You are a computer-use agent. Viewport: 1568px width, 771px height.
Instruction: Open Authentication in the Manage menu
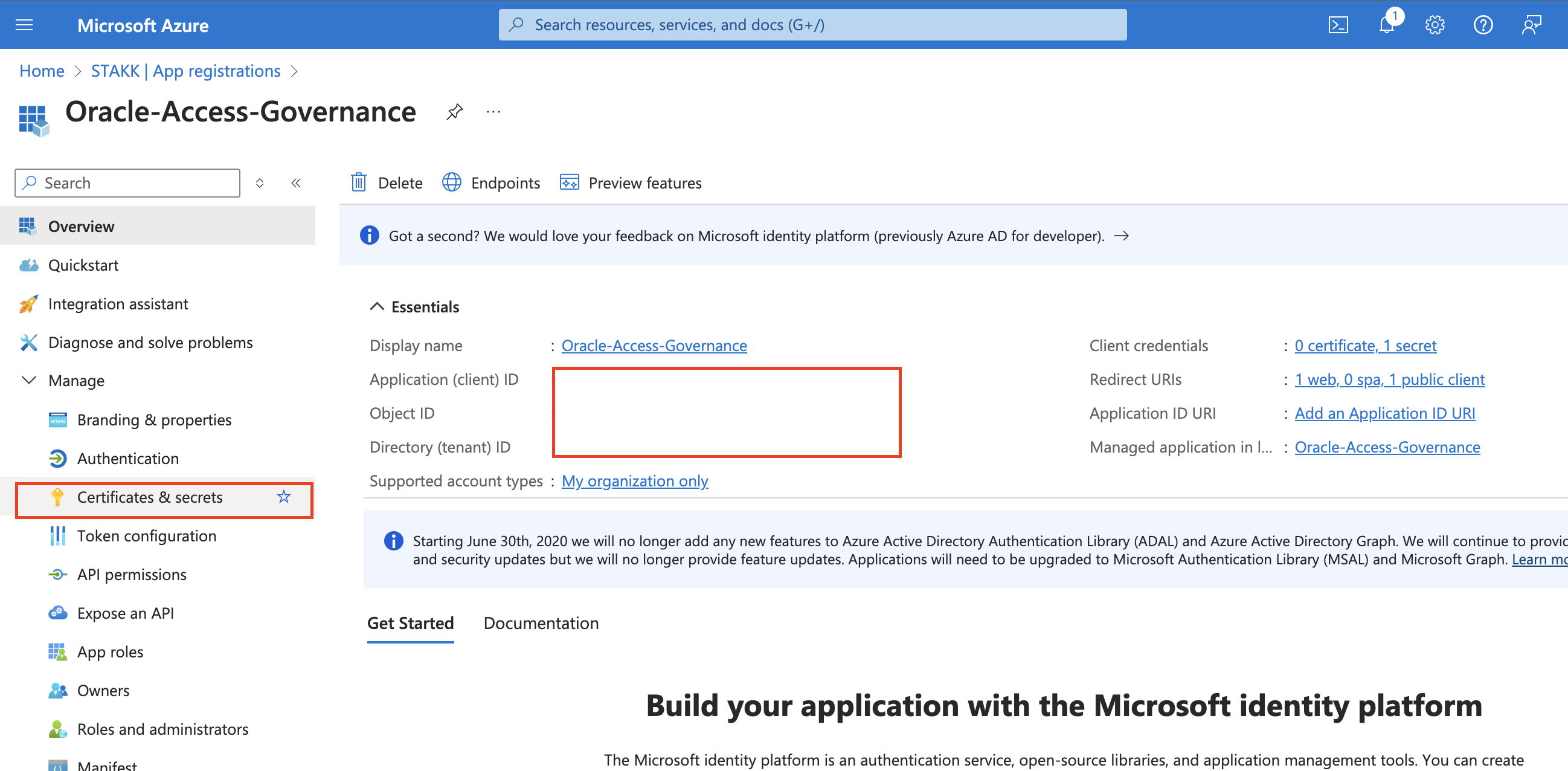(158, 459)
